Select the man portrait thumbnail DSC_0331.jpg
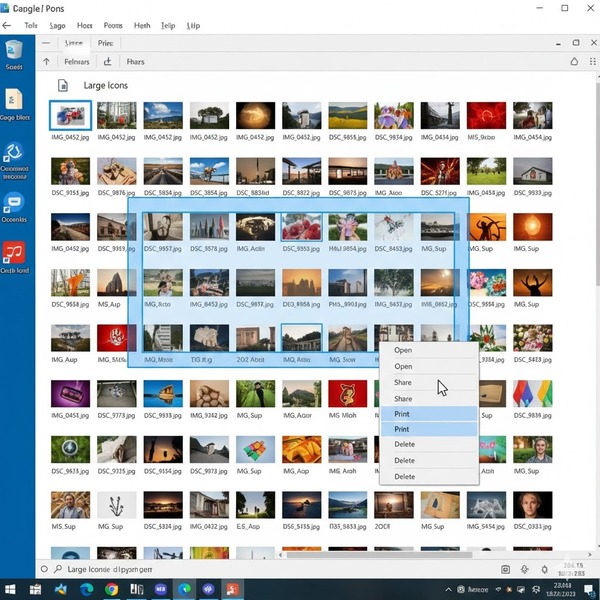 532,505
